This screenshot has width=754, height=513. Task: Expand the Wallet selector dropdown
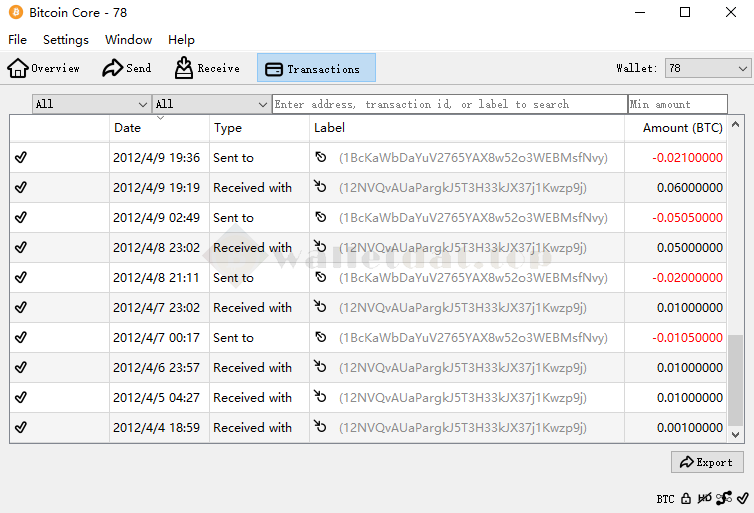click(707, 68)
